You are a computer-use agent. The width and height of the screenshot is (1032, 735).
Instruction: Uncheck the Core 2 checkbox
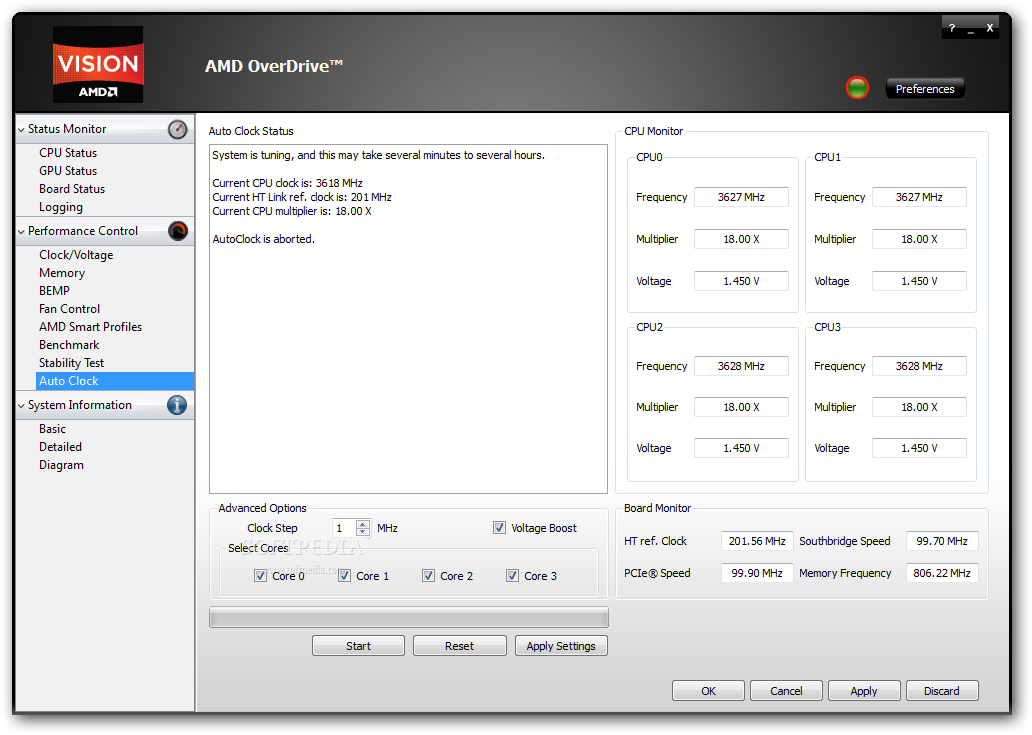click(428, 576)
